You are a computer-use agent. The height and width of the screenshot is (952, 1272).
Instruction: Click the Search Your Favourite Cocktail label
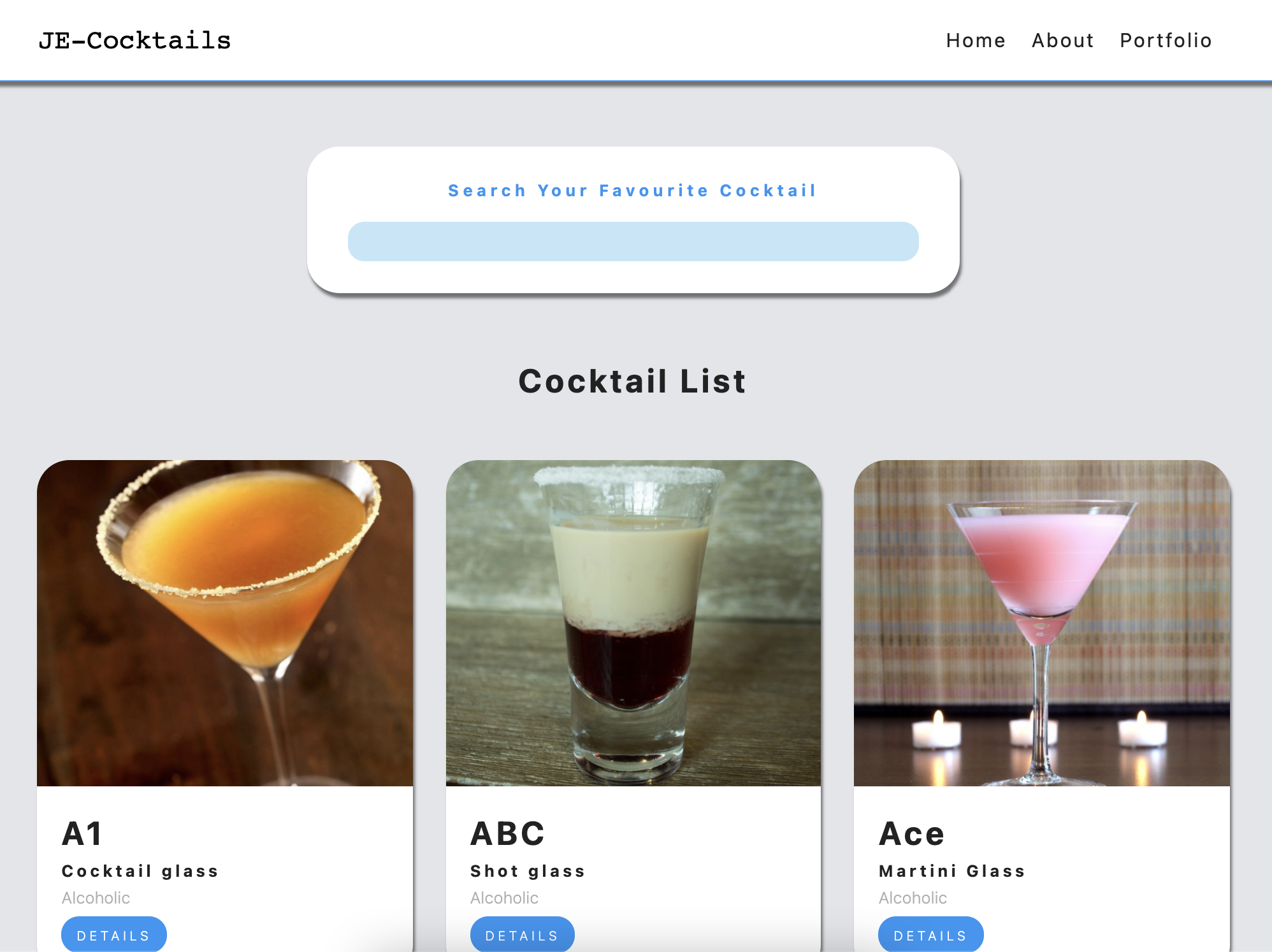[x=632, y=191]
